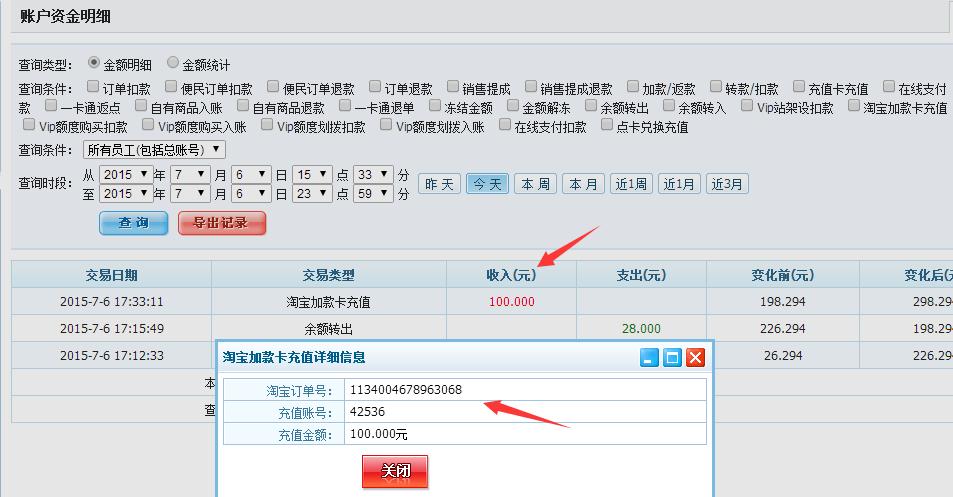The width and height of the screenshot is (953, 497).
Task: Check the 点卡兑换充值 checkbox
Action: pos(607,125)
